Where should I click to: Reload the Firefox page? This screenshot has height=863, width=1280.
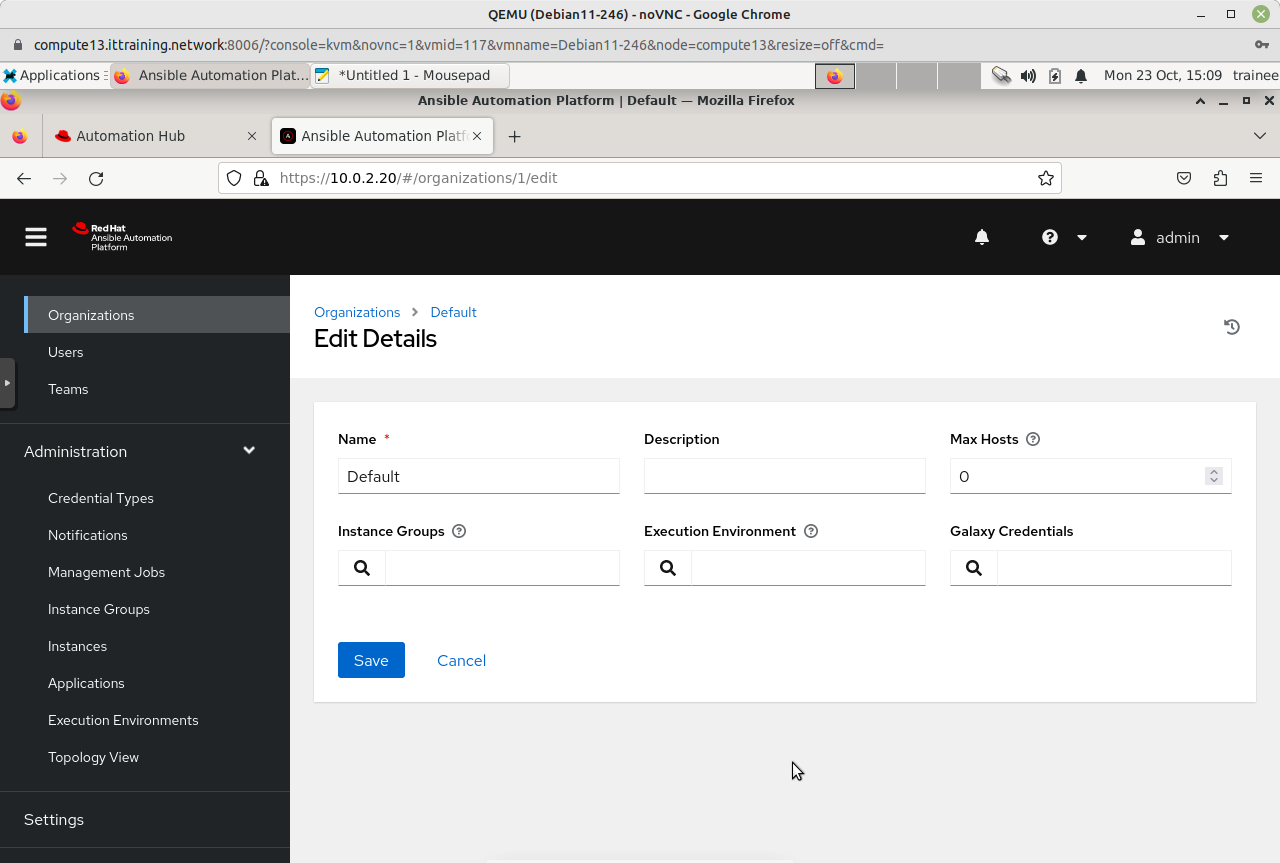(96, 178)
